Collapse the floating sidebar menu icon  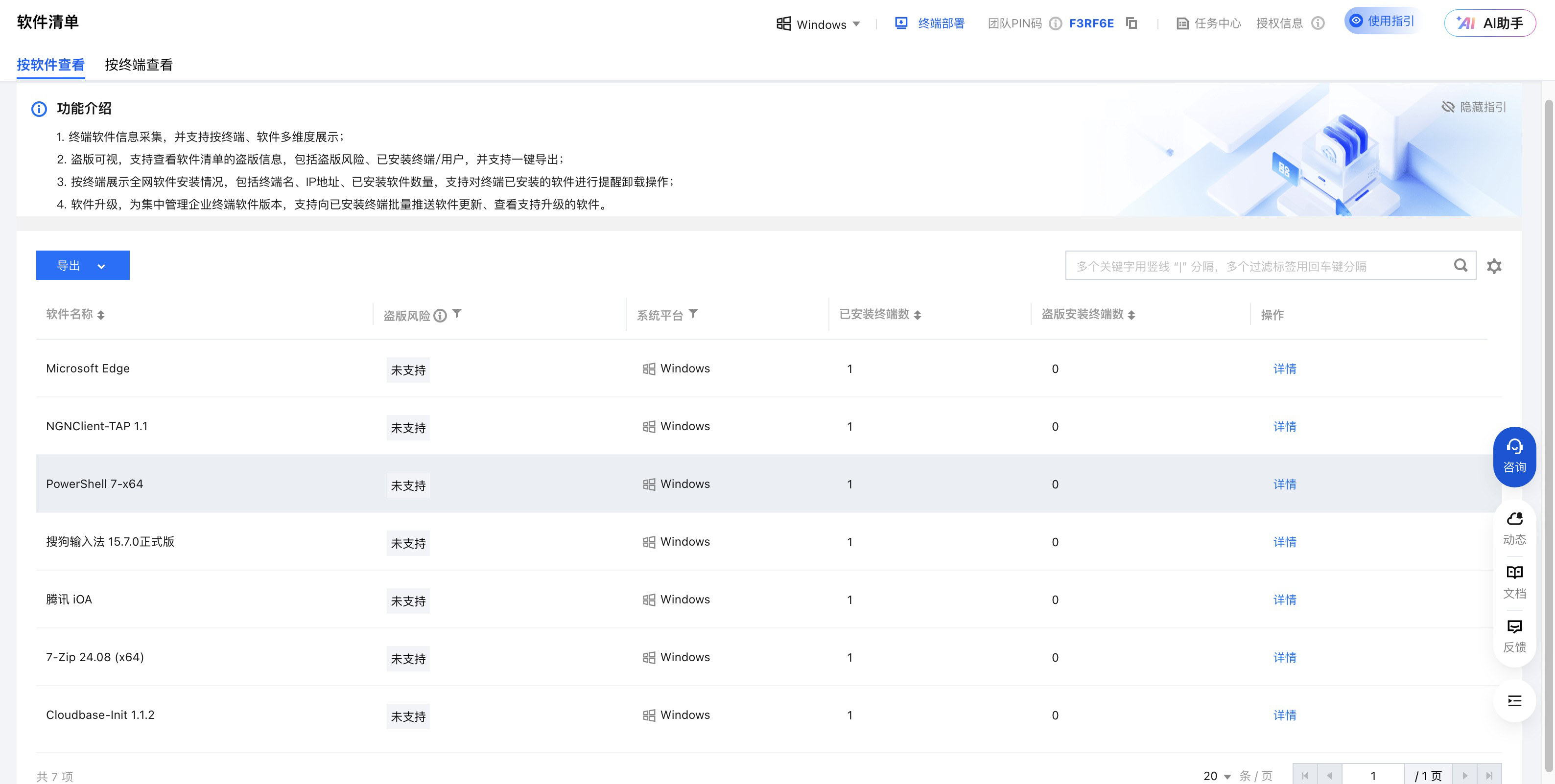pyautogui.click(x=1514, y=701)
